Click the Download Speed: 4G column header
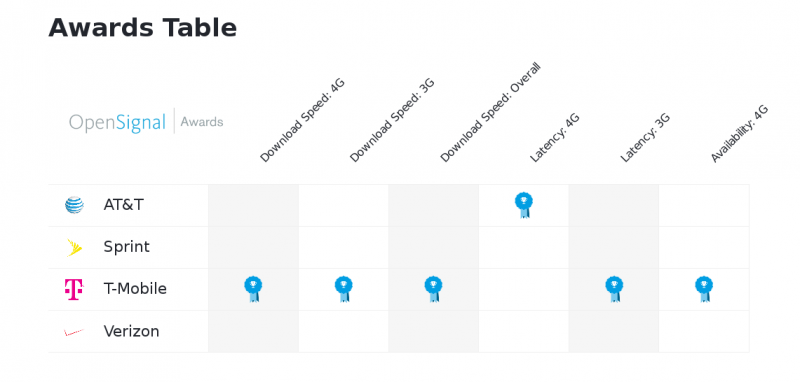This screenshot has width=800, height=382. [302, 121]
